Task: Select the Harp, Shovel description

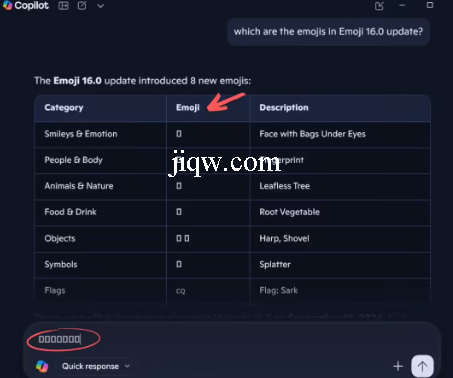Action: tap(284, 238)
